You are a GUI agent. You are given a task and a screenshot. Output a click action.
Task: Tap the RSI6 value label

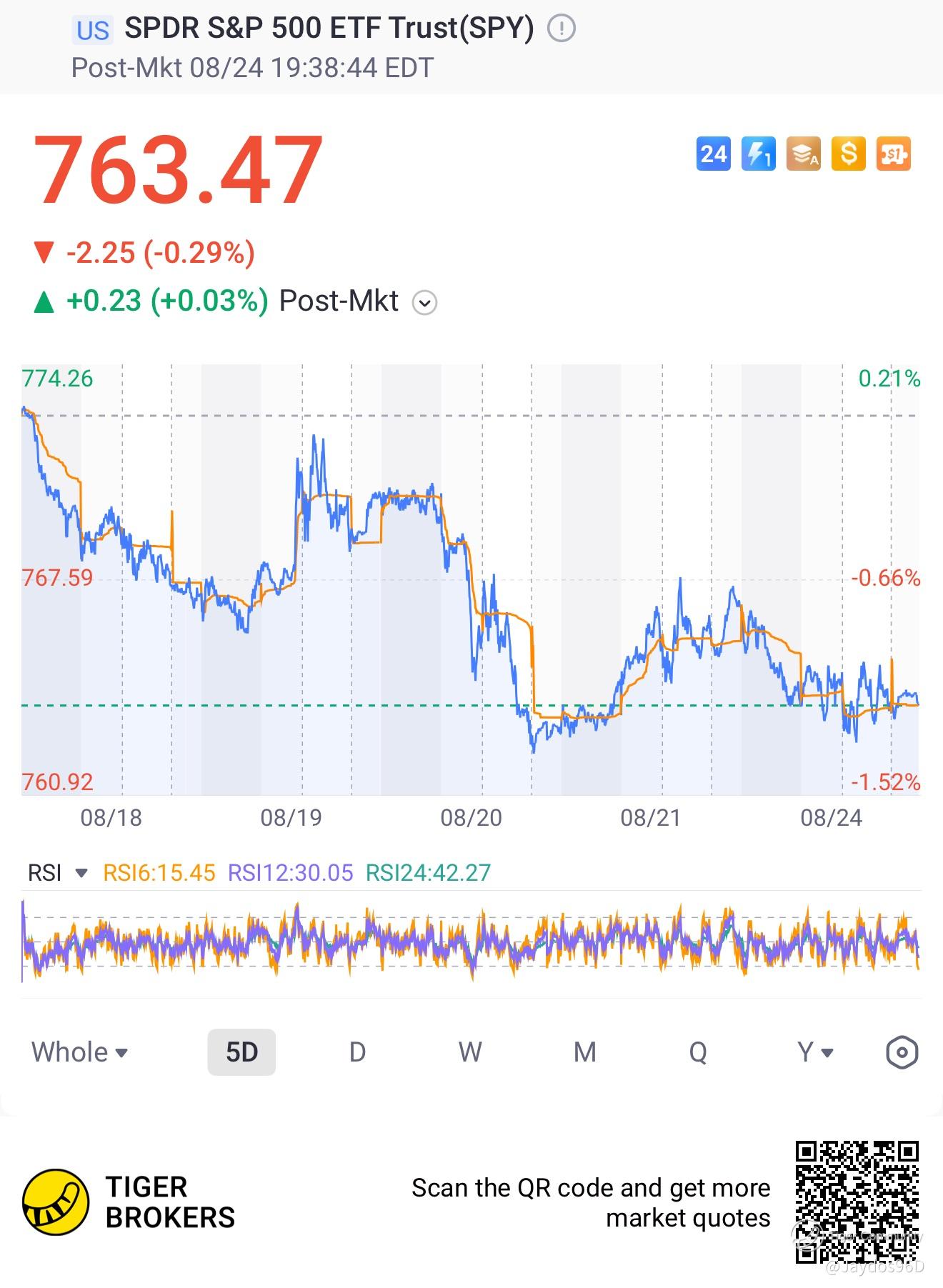(159, 873)
